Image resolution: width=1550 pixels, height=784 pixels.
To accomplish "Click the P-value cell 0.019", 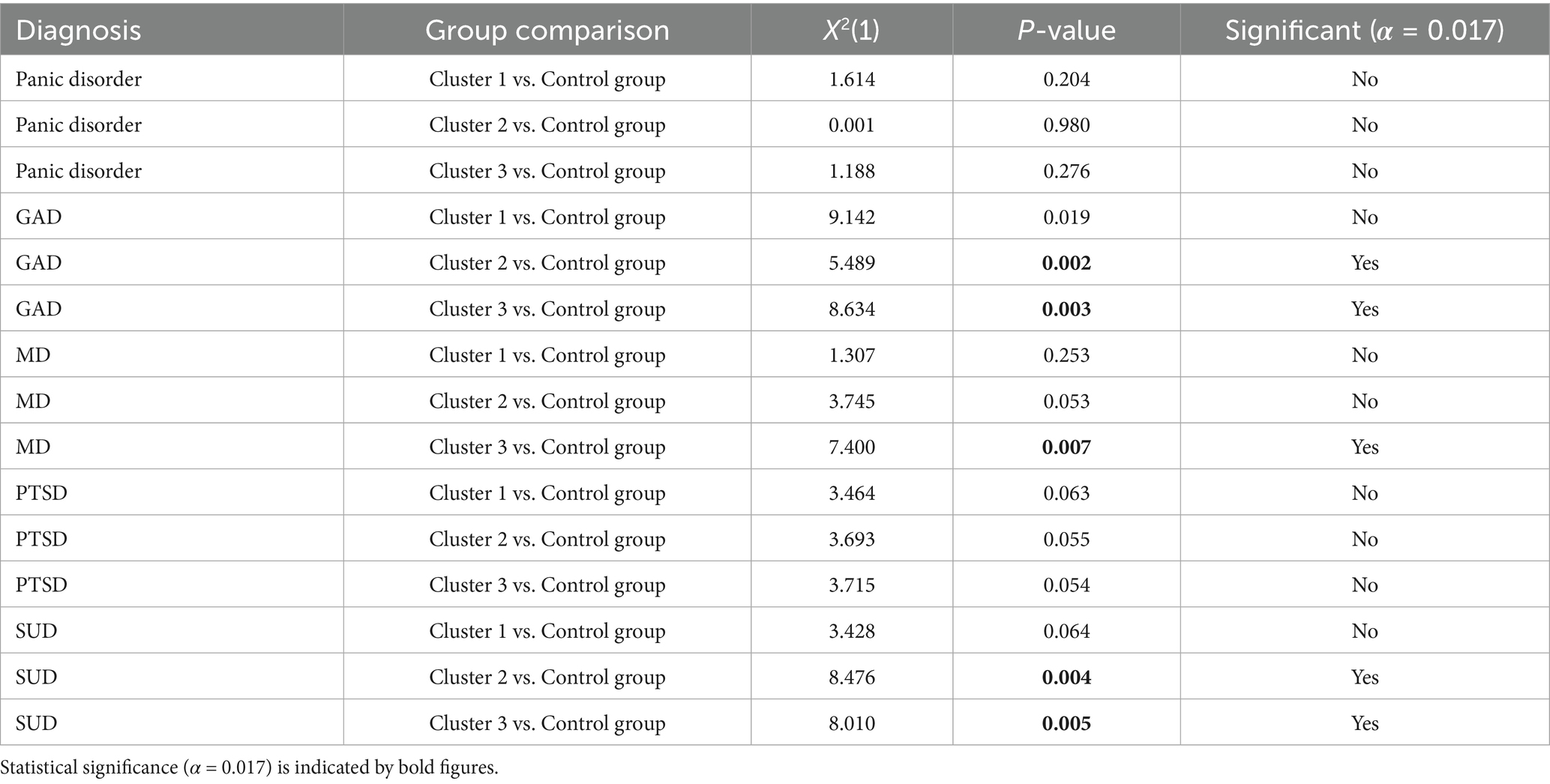I will tap(1066, 217).
